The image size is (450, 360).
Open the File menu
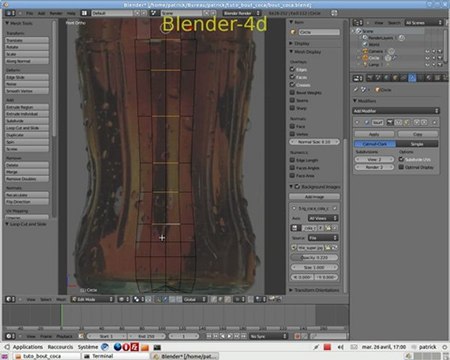[29, 13]
